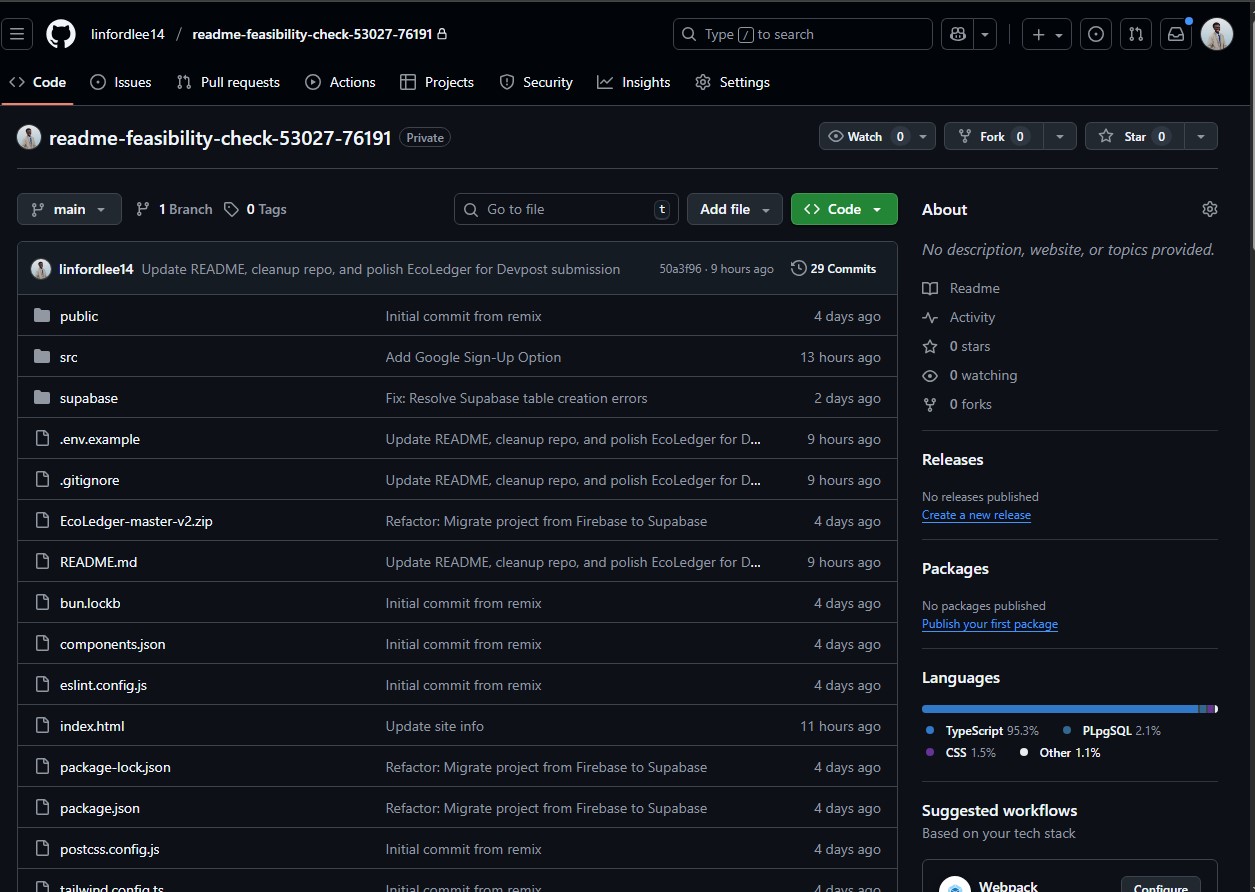
Task: Click the index.html file icon
Action: pos(42,726)
